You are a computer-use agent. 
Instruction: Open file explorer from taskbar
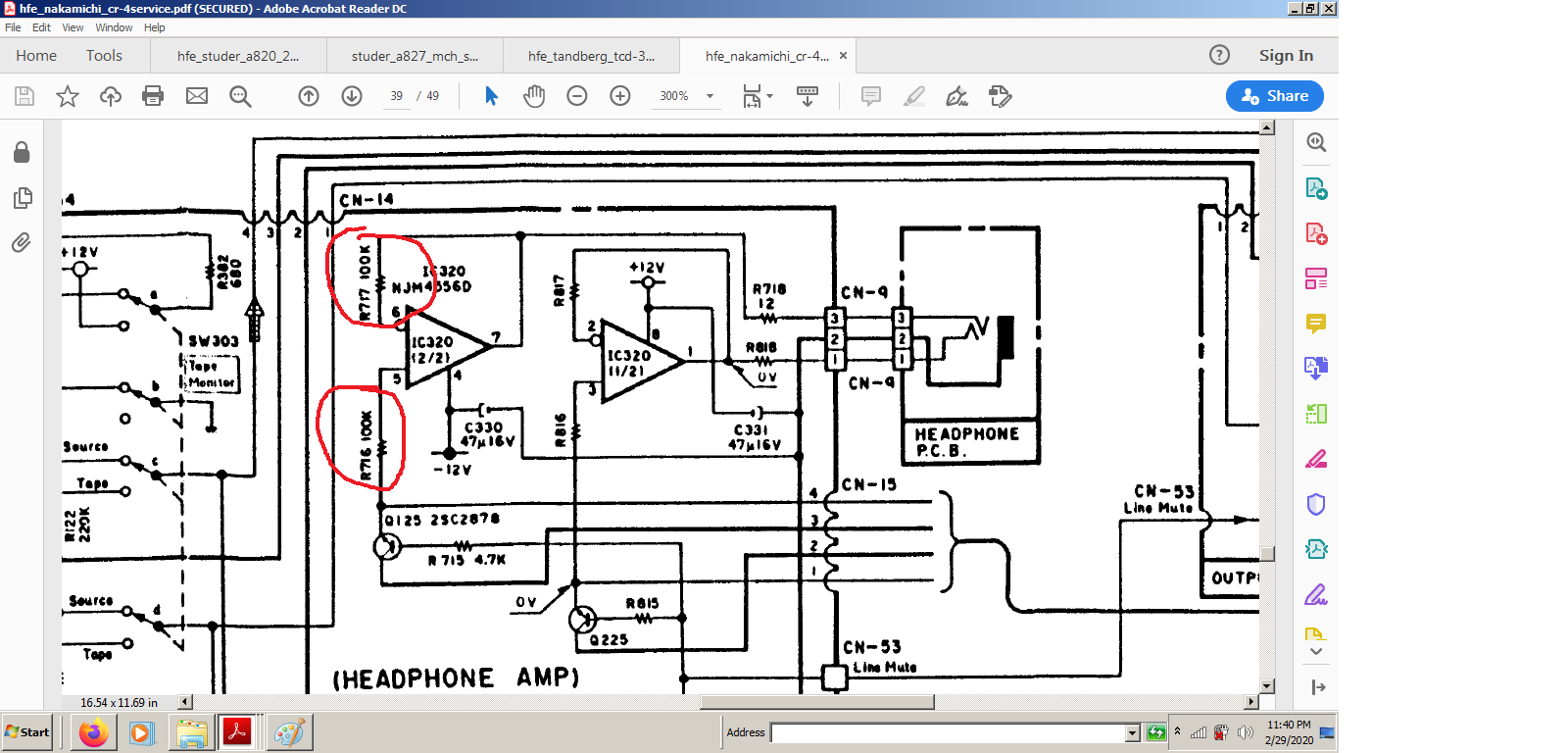pyautogui.click(x=191, y=733)
